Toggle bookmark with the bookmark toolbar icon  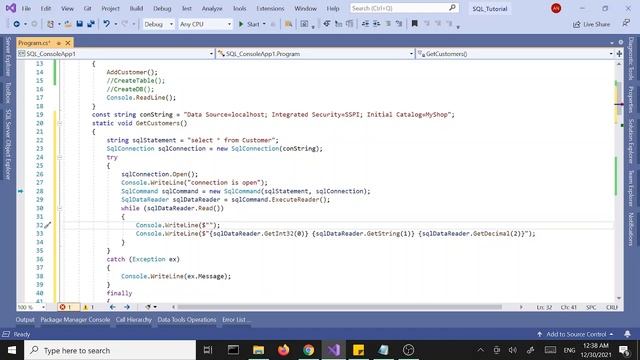(x=415, y=24)
